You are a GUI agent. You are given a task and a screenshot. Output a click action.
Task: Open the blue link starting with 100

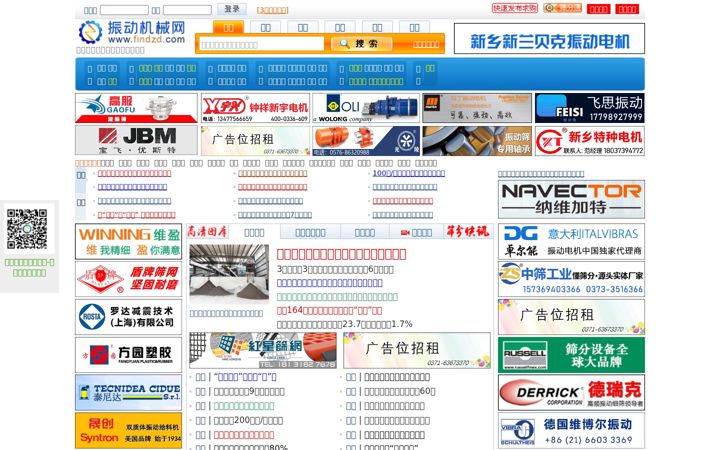pos(409,173)
